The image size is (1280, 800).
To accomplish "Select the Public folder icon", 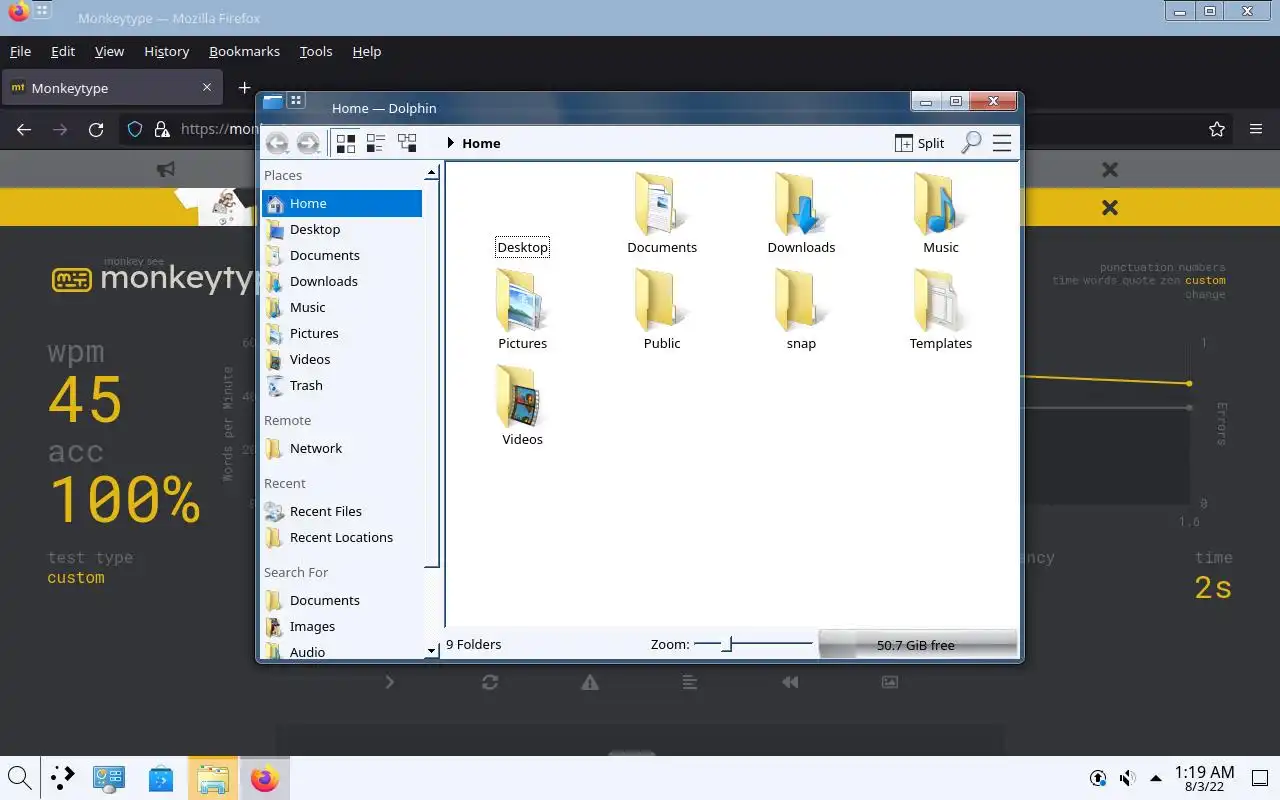I will pyautogui.click(x=659, y=300).
